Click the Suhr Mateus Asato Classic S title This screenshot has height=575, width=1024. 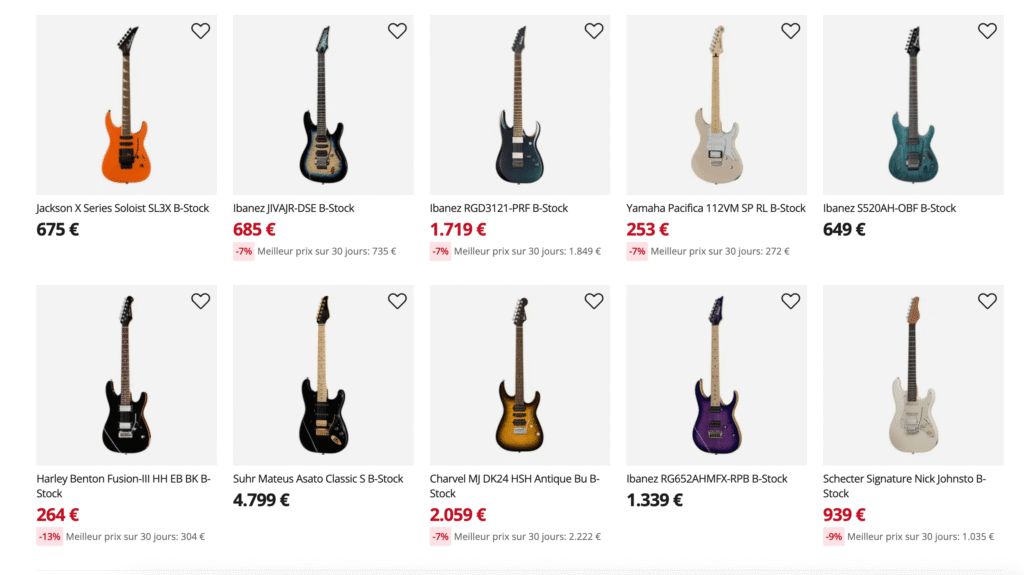click(318, 479)
